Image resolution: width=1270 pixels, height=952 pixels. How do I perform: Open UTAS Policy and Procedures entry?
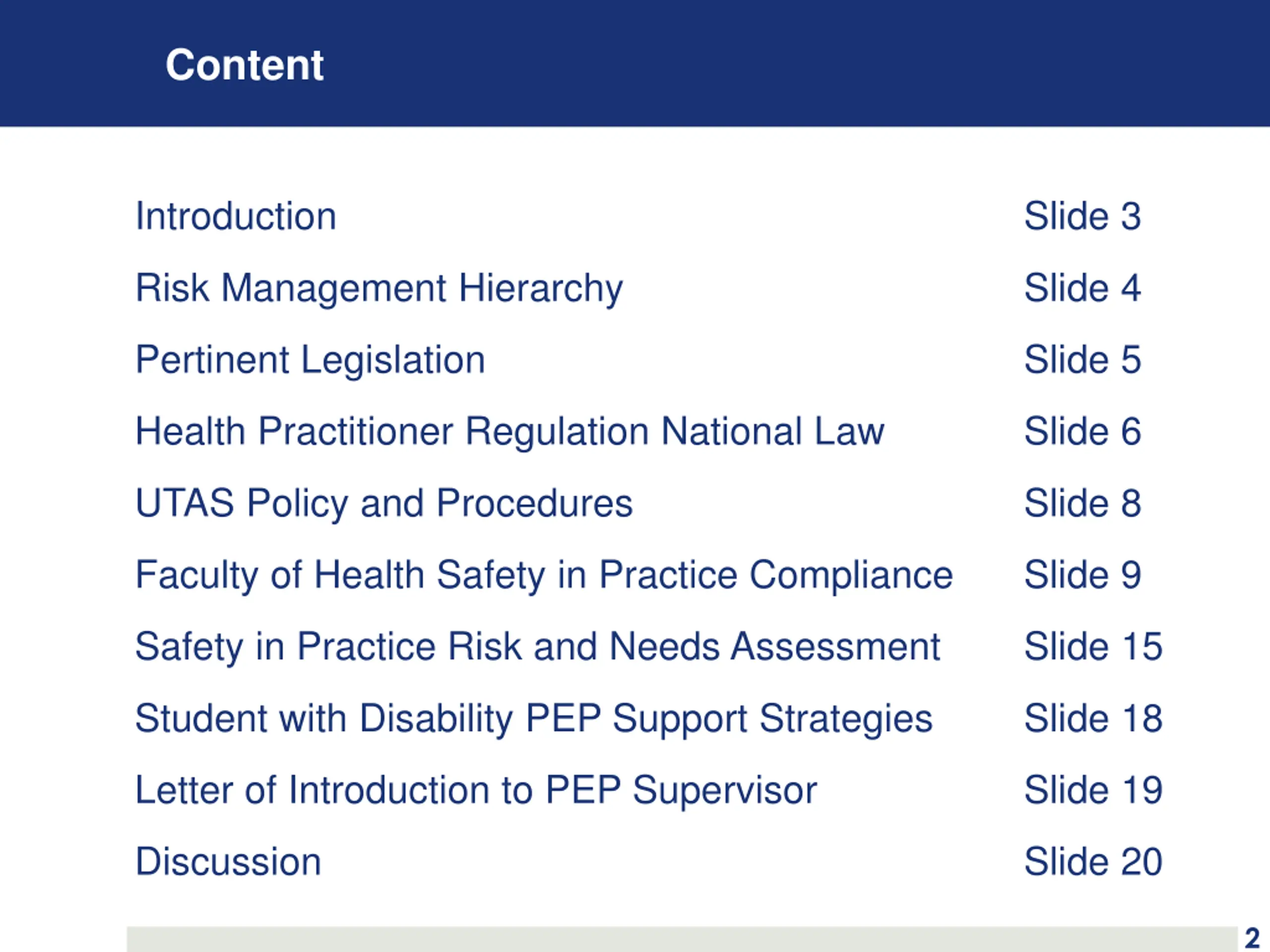383,503
